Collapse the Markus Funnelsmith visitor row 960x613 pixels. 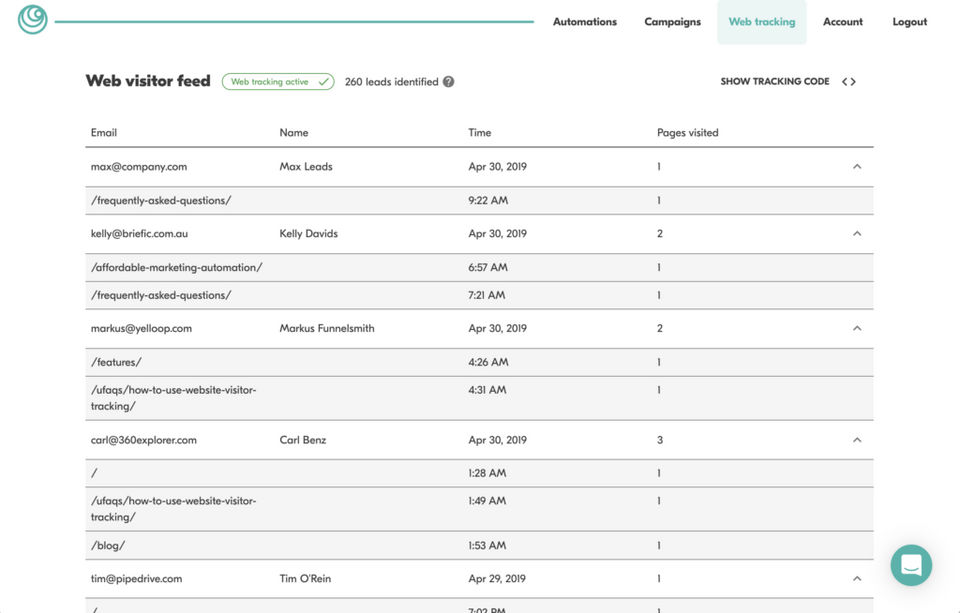pos(857,328)
